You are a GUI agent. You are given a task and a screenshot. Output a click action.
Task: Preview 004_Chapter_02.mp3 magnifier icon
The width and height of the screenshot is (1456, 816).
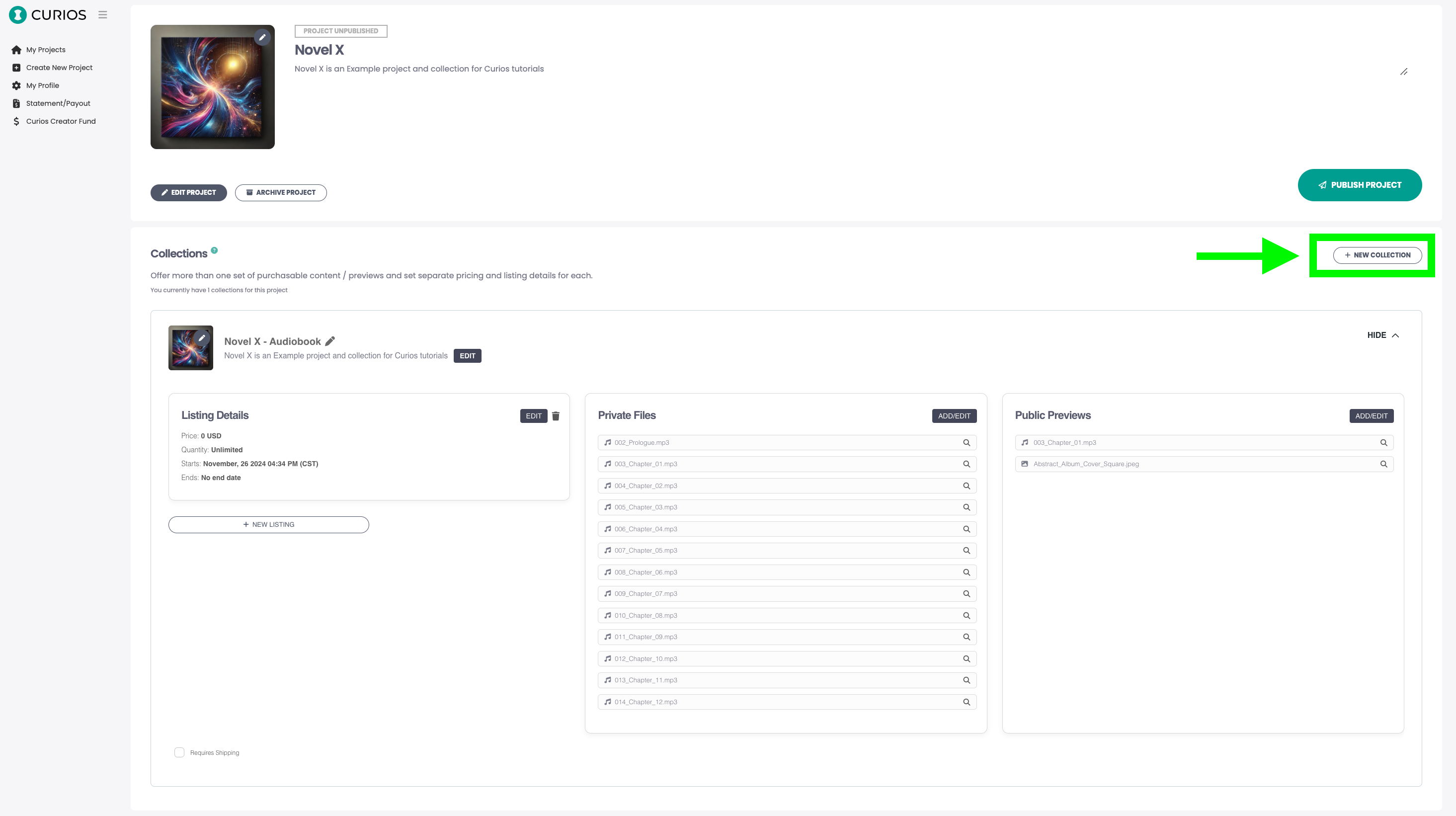[x=967, y=486]
